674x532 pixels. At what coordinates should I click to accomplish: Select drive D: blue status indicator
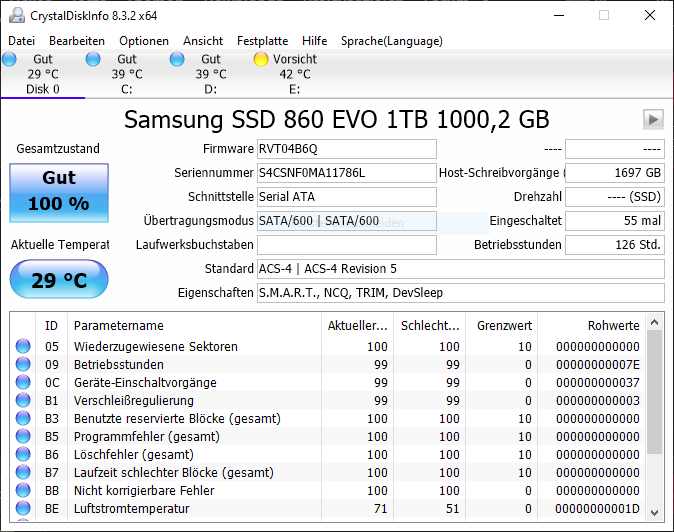[177, 59]
